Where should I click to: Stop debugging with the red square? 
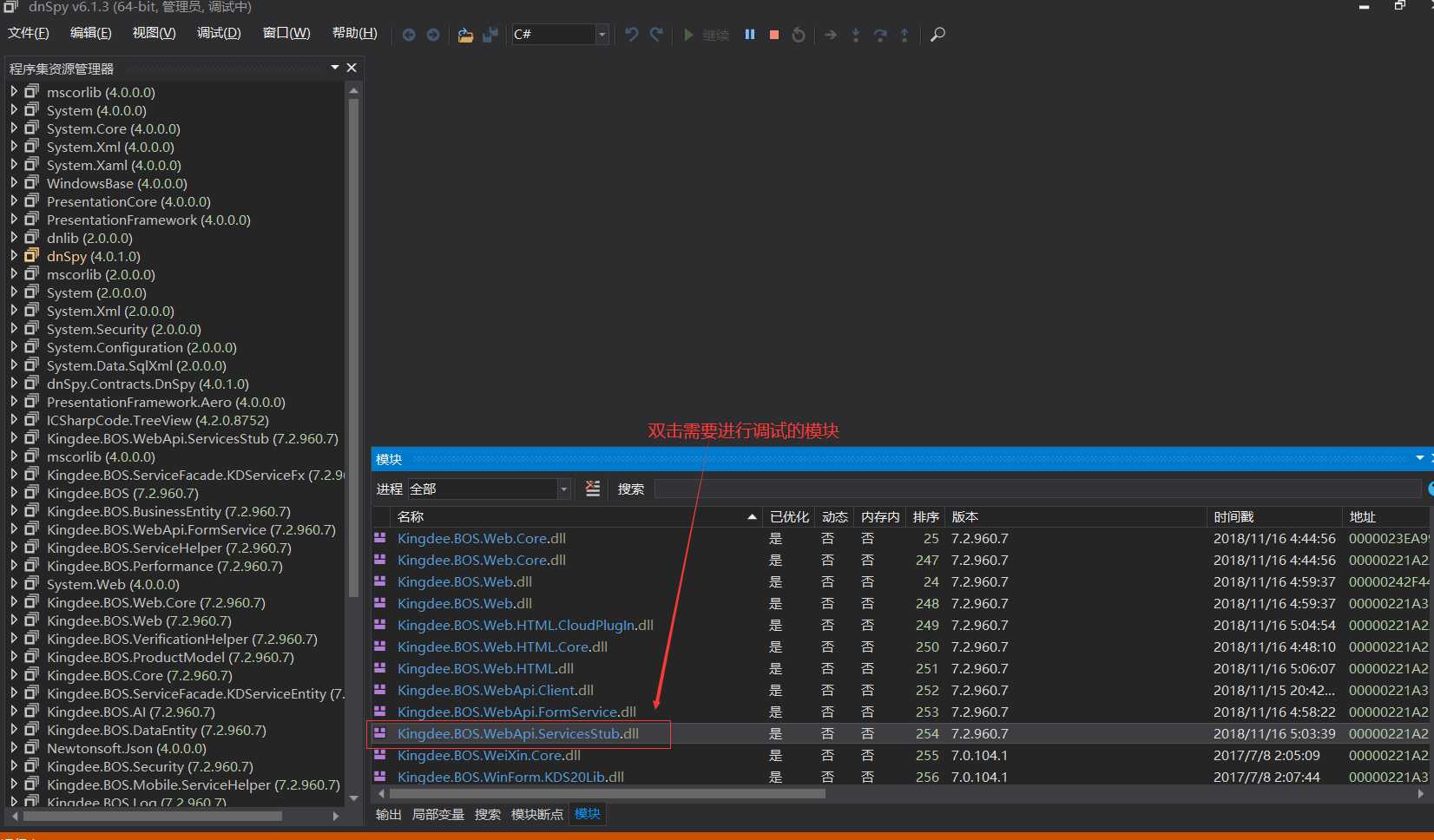774,35
